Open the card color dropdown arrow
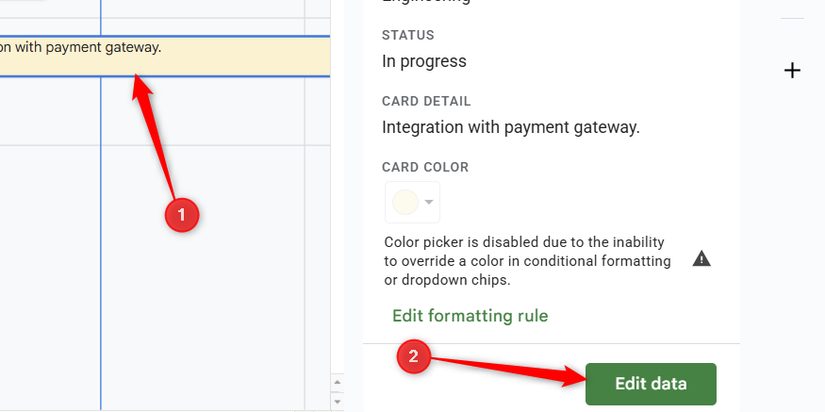Screen dimensions: 825x412 pyautogui.click(x=429, y=202)
